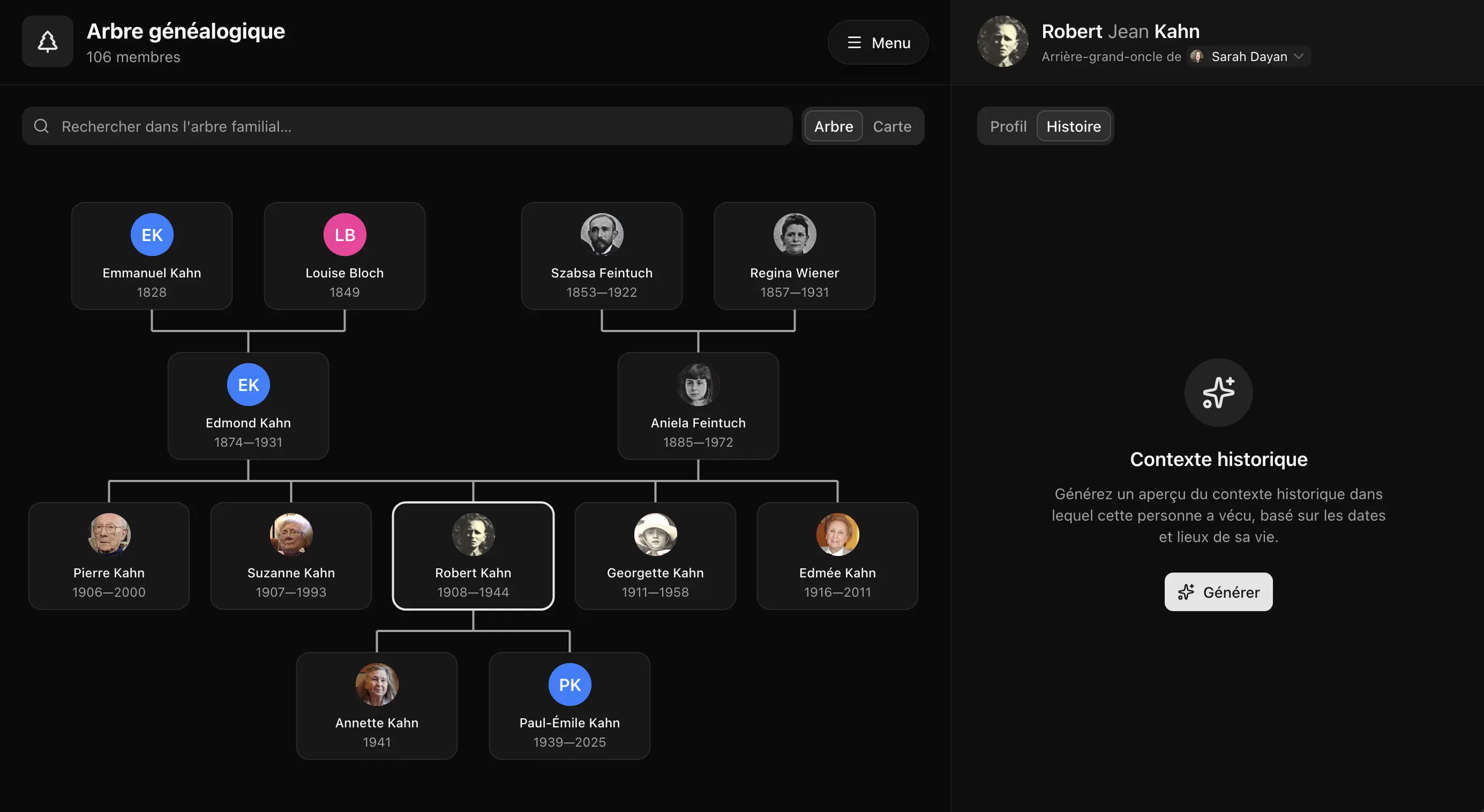
Task: Click the sparkle icon above Contexte historique
Action: 1218,393
